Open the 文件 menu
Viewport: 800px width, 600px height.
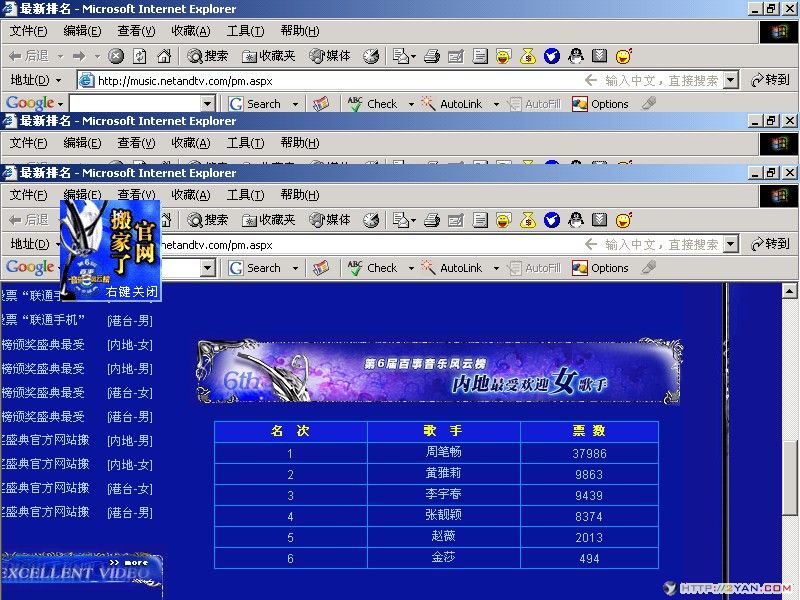[x=27, y=195]
